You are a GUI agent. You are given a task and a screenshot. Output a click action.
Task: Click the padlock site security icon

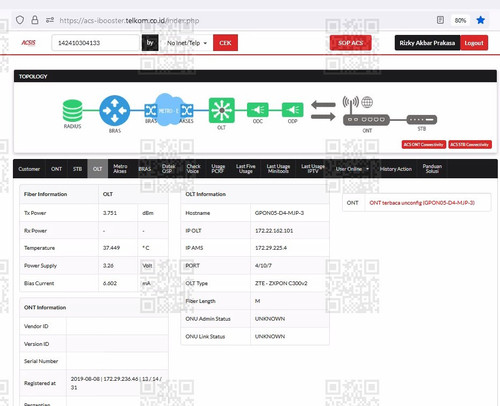(x=35, y=20)
